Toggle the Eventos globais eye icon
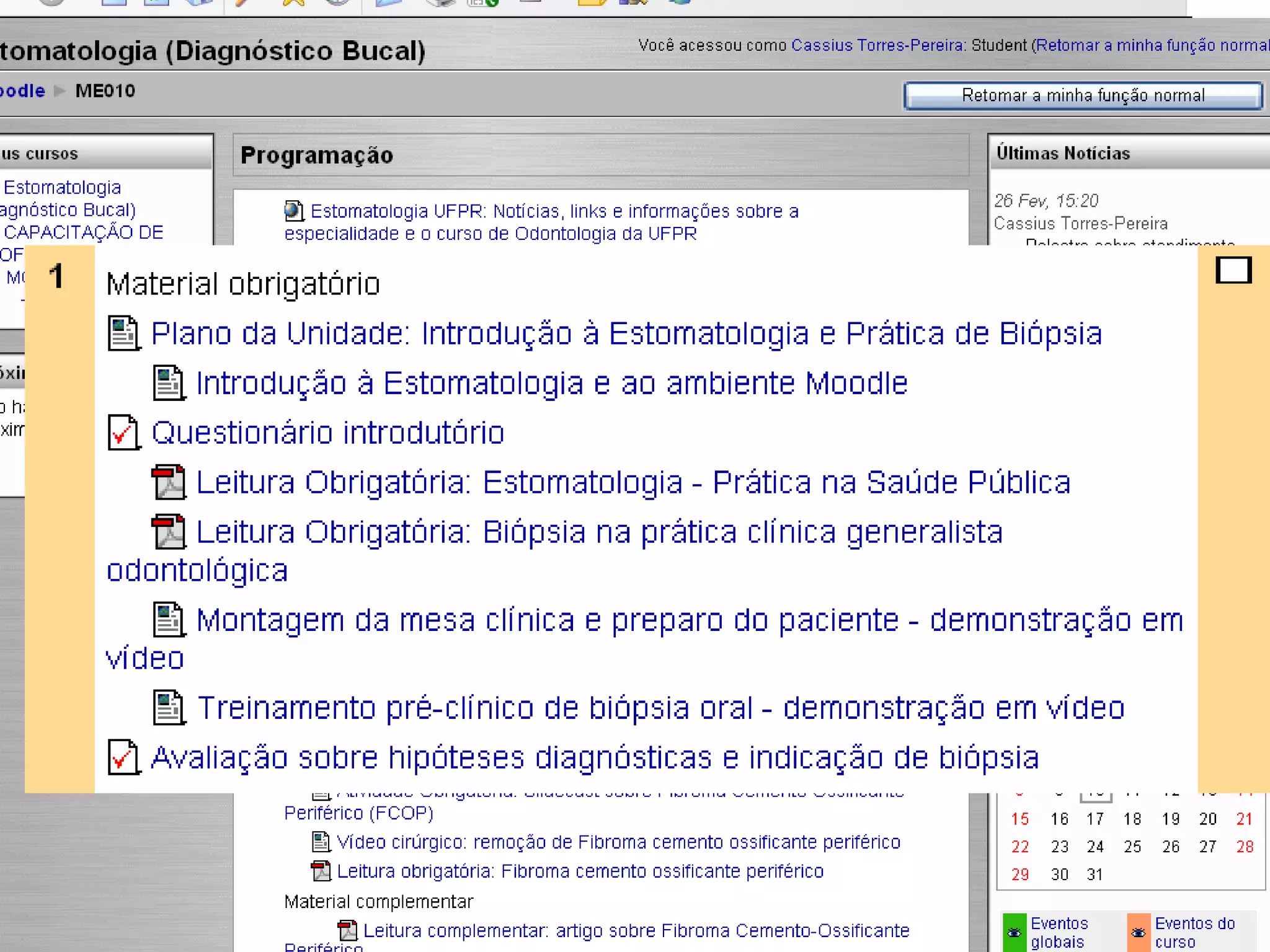1270x952 pixels. (x=1015, y=932)
